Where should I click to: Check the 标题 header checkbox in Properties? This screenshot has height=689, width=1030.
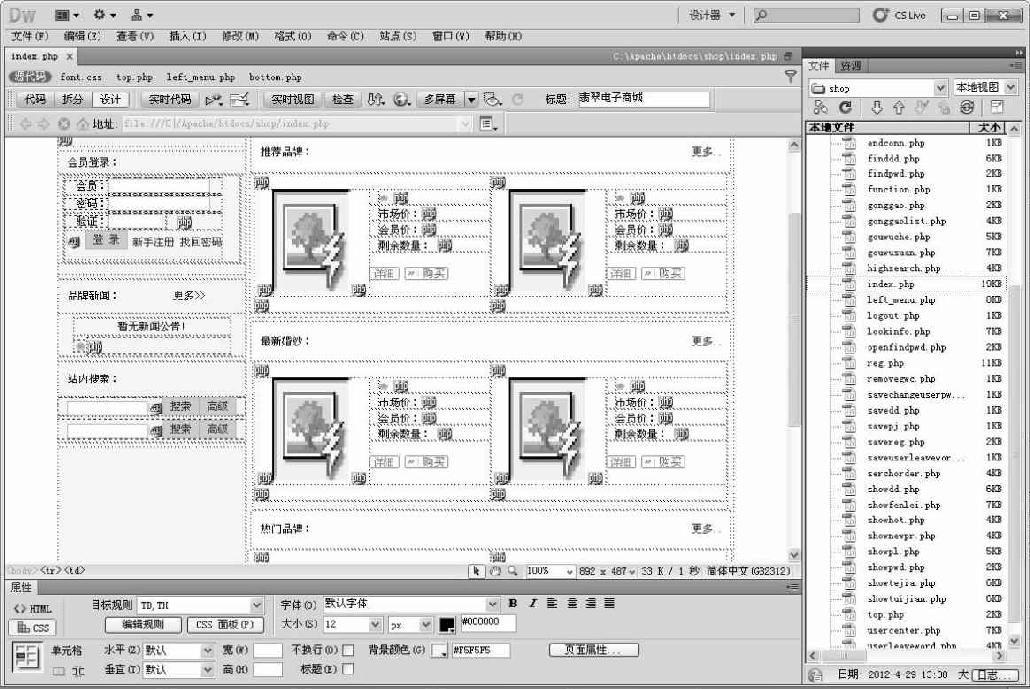[348, 669]
